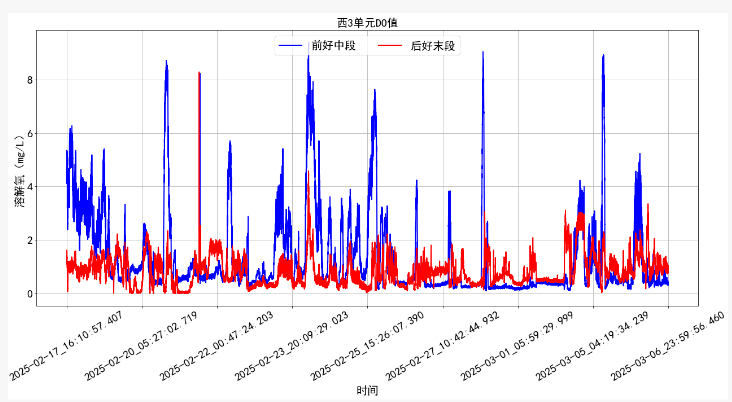Click the y-axis tick label 4
Image resolution: width=732 pixels, height=402 pixels.
pyautogui.click(x=31, y=187)
